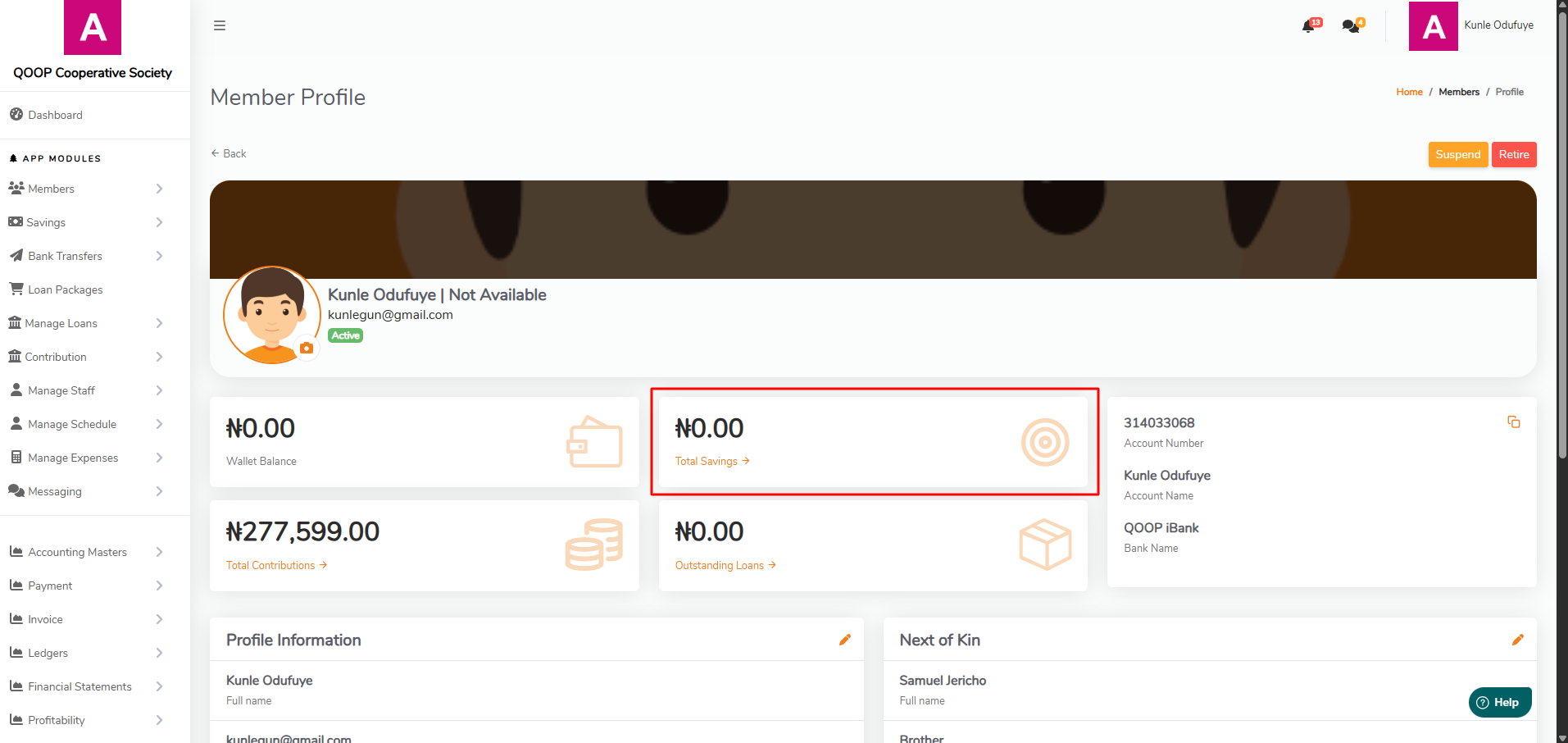Expand the Manage Loans chevron

point(159,323)
